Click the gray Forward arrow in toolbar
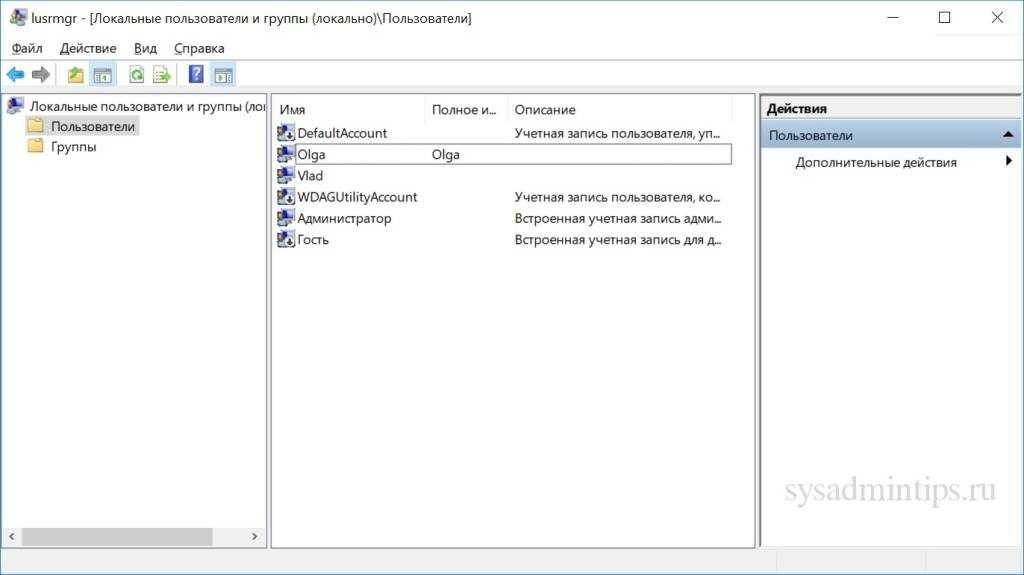 41,75
